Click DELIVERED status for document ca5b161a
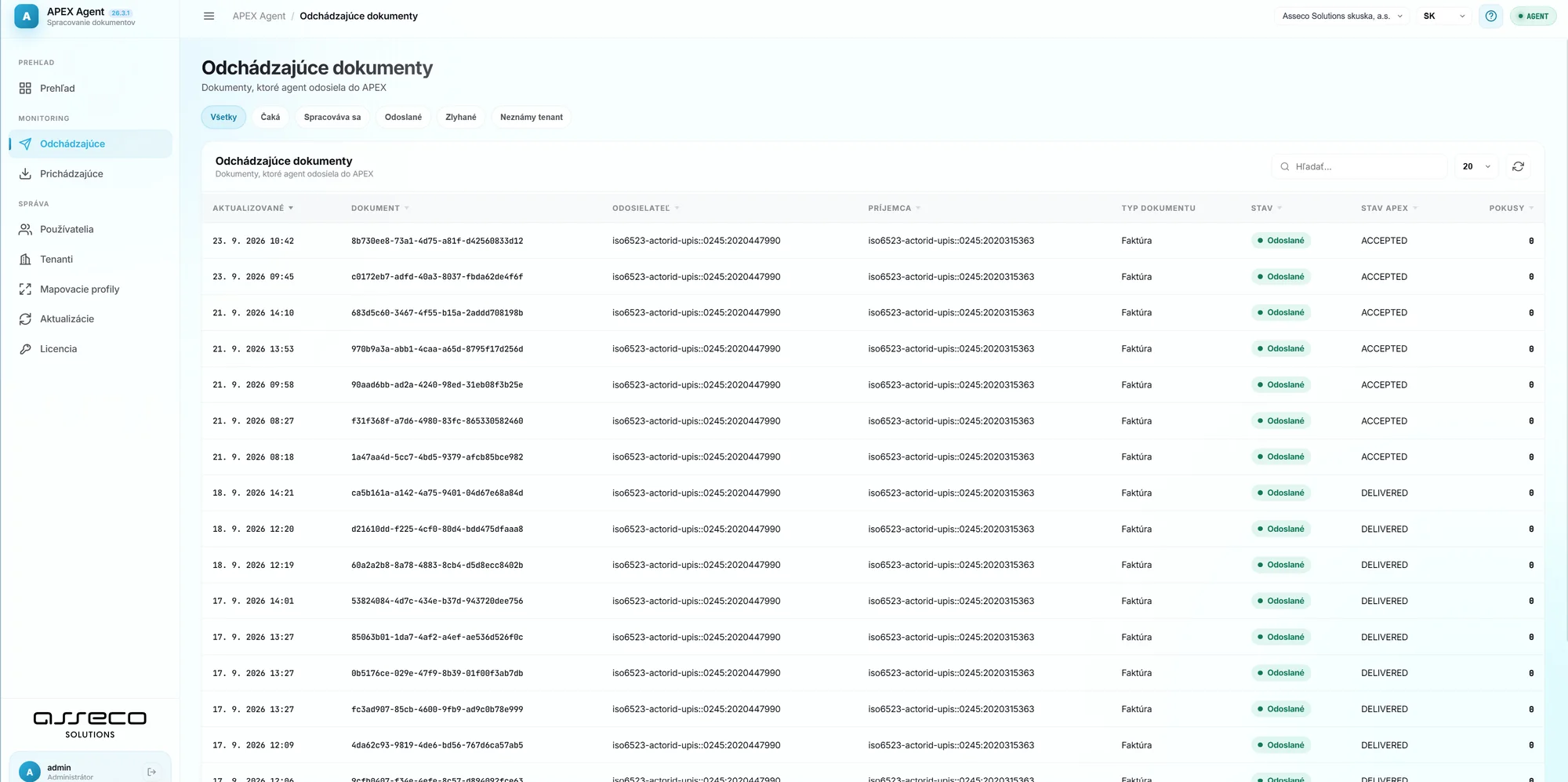 [x=1384, y=493]
